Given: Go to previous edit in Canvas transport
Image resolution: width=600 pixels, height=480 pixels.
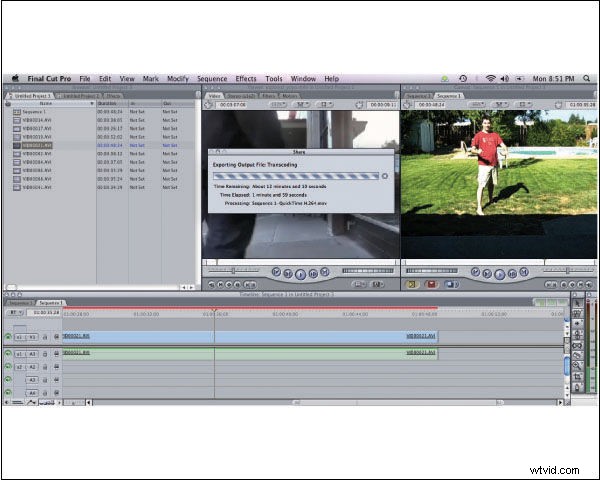Looking at the screenshot, I should [x=475, y=272].
